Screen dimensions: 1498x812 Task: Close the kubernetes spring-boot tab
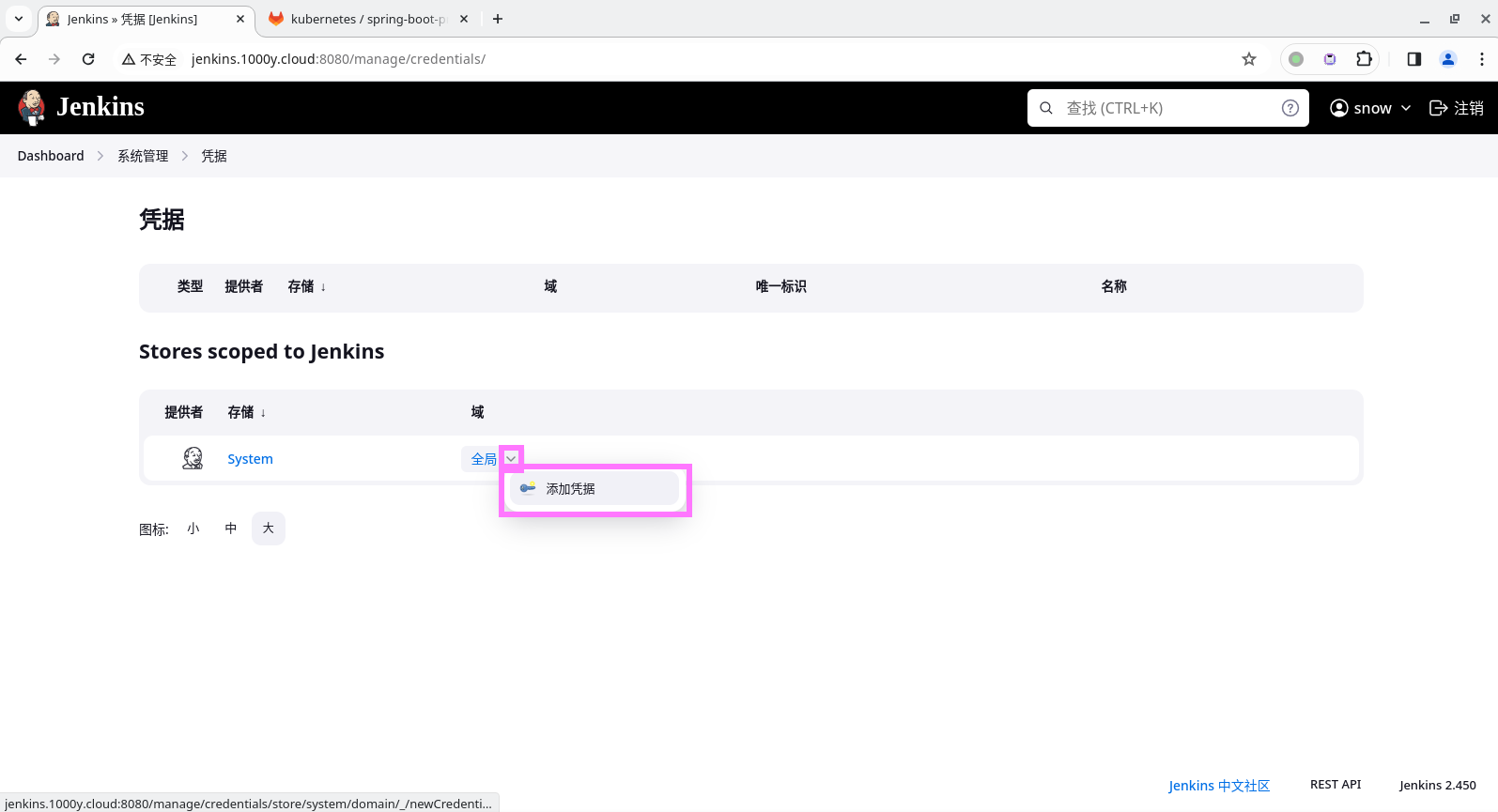tap(464, 19)
